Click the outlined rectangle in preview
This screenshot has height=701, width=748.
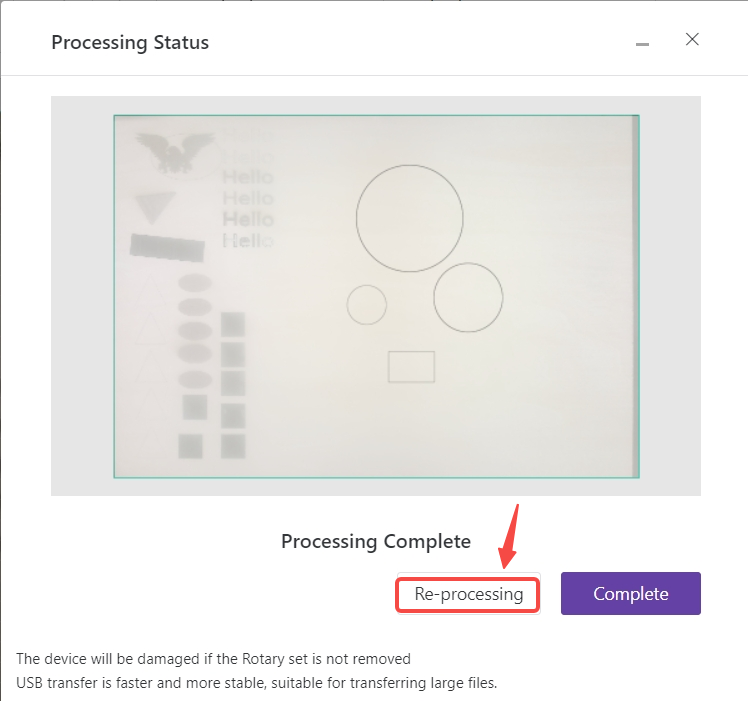411,367
